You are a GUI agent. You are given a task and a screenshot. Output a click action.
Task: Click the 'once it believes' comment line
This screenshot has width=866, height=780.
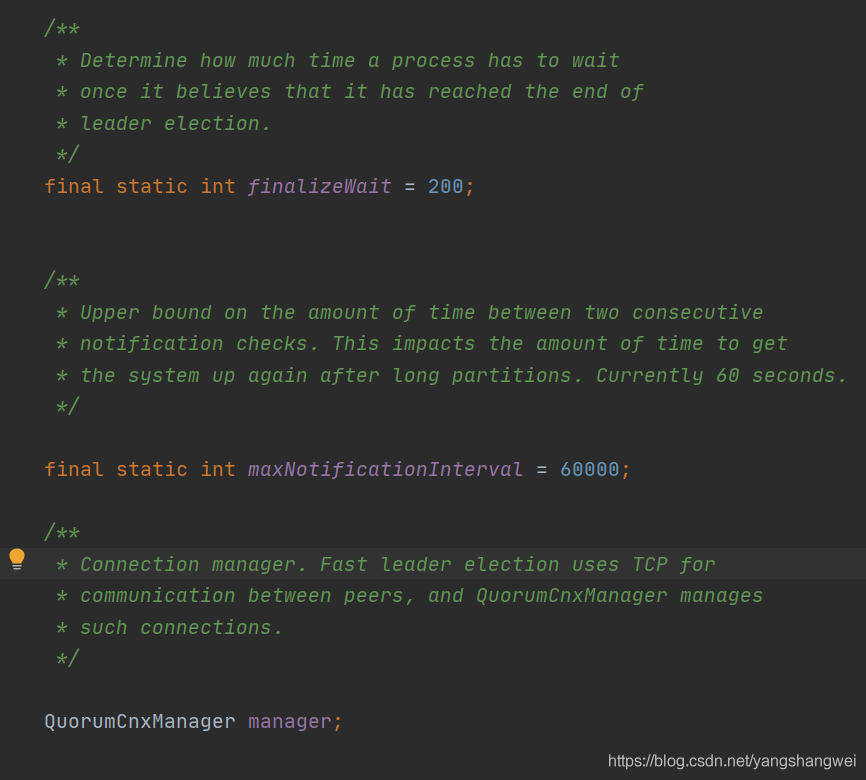361,91
